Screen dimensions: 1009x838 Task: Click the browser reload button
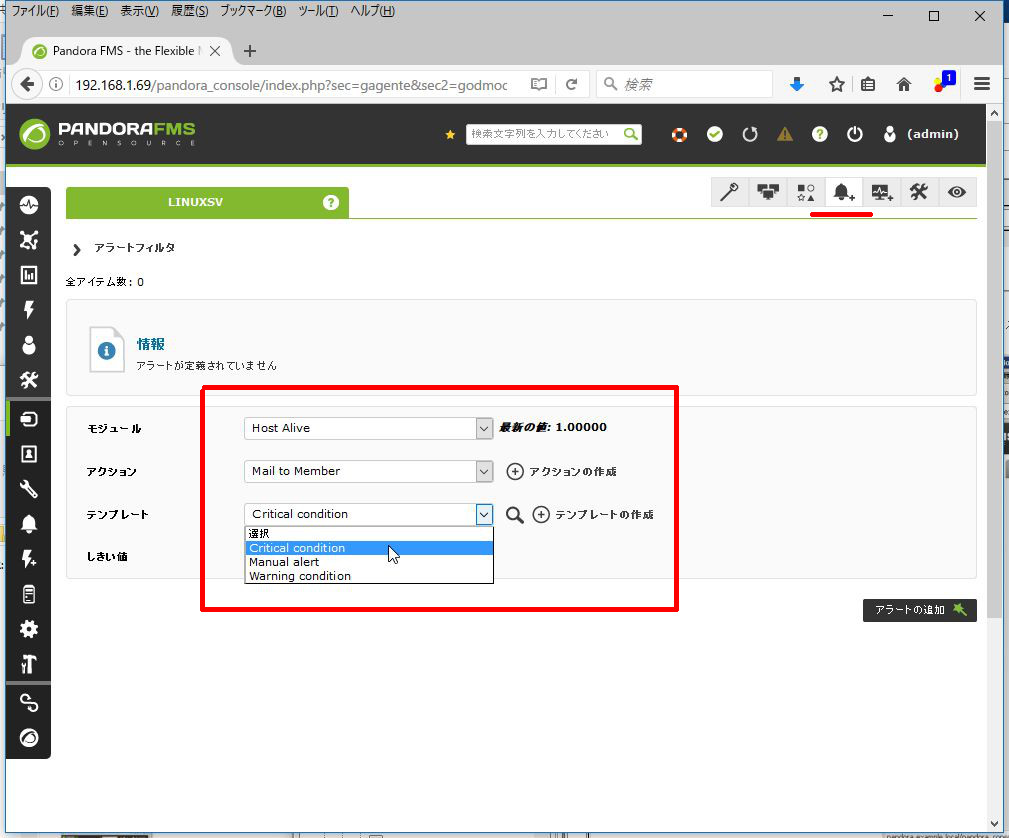click(571, 84)
